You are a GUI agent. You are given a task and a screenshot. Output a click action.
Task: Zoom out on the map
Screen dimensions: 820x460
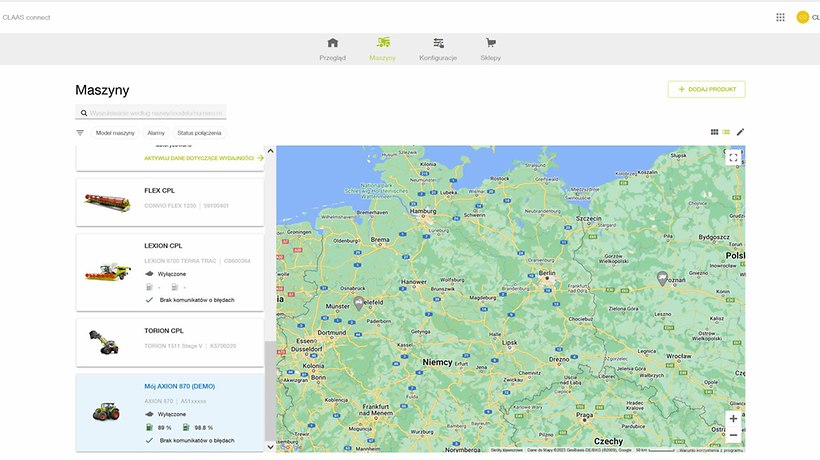[x=733, y=435]
